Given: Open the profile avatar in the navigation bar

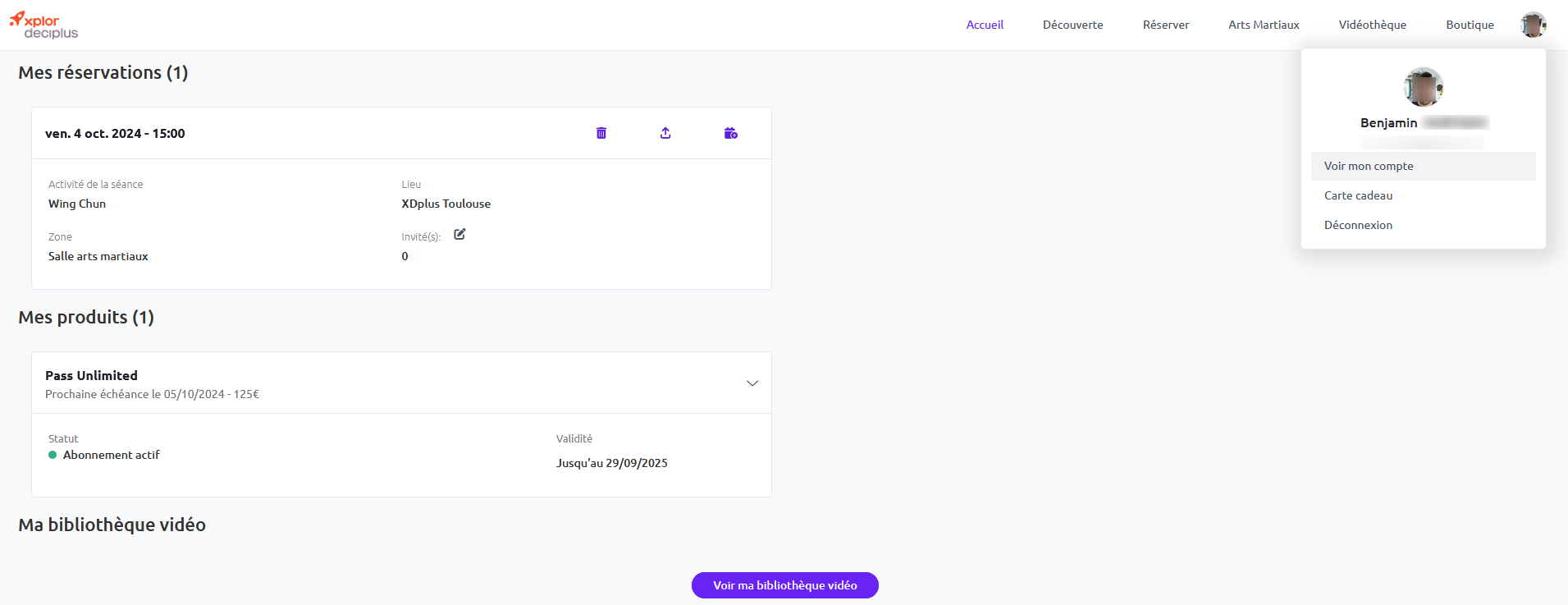Looking at the screenshot, I should [1533, 25].
